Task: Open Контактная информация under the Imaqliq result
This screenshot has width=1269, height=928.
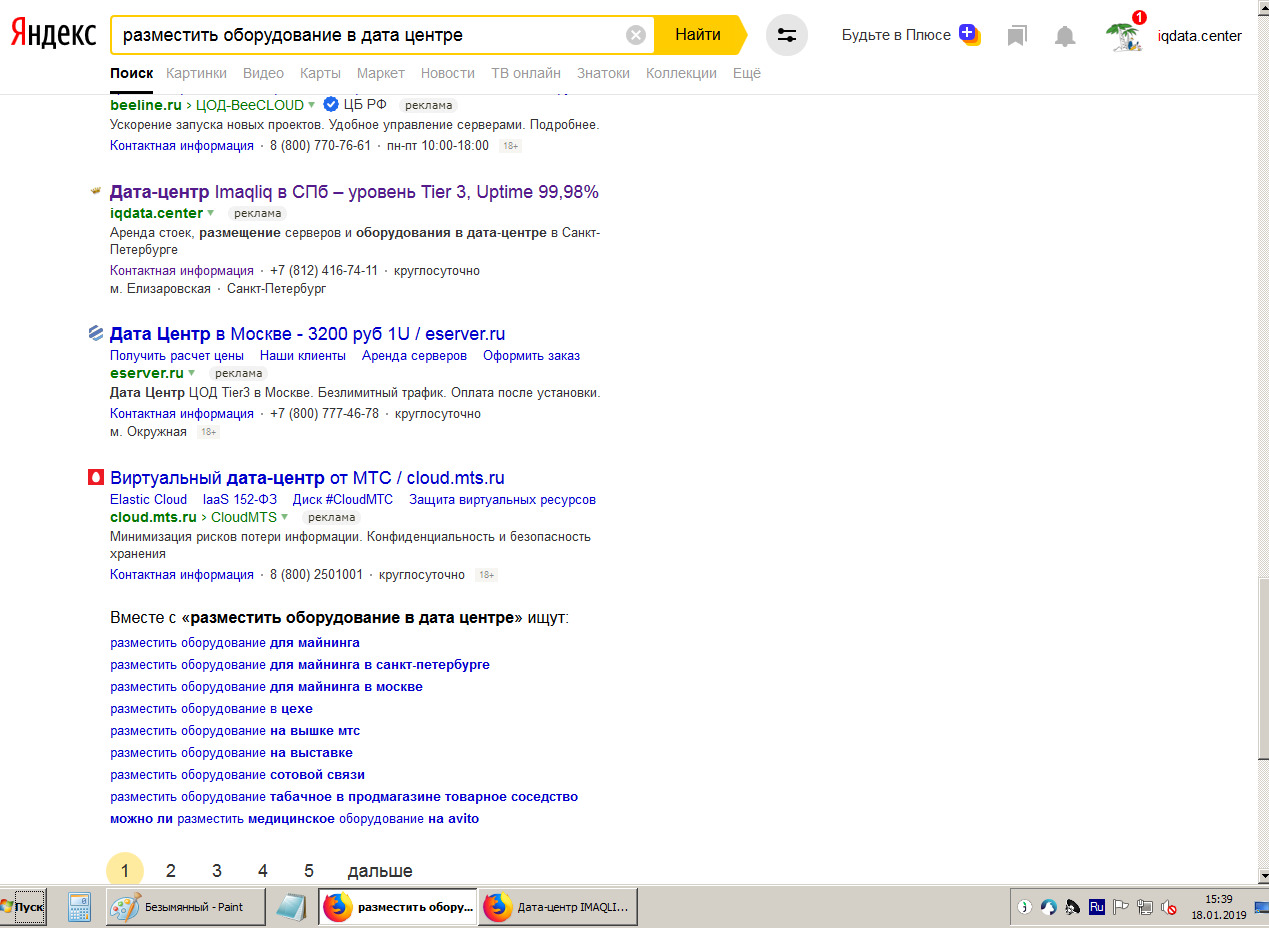Action: tap(182, 271)
